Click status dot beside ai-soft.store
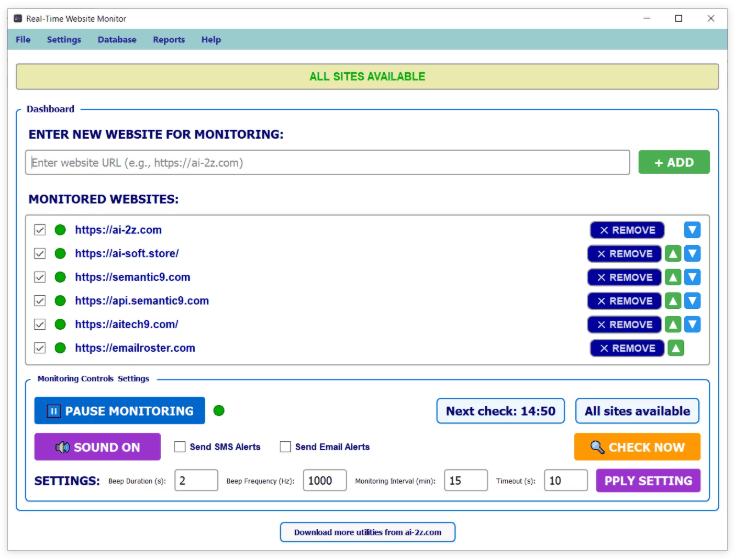Image resolution: width=736 pixels, height=560 pixels. click(x=60, y=253)
